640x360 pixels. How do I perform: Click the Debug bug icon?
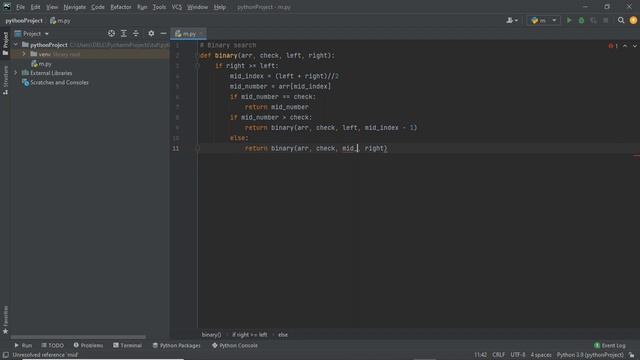(581, 20)
